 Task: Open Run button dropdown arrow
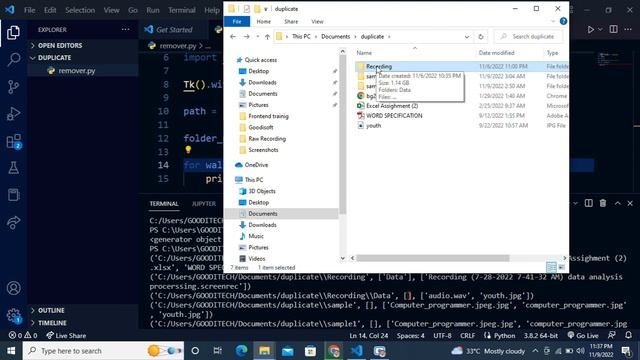click(600, 29)
